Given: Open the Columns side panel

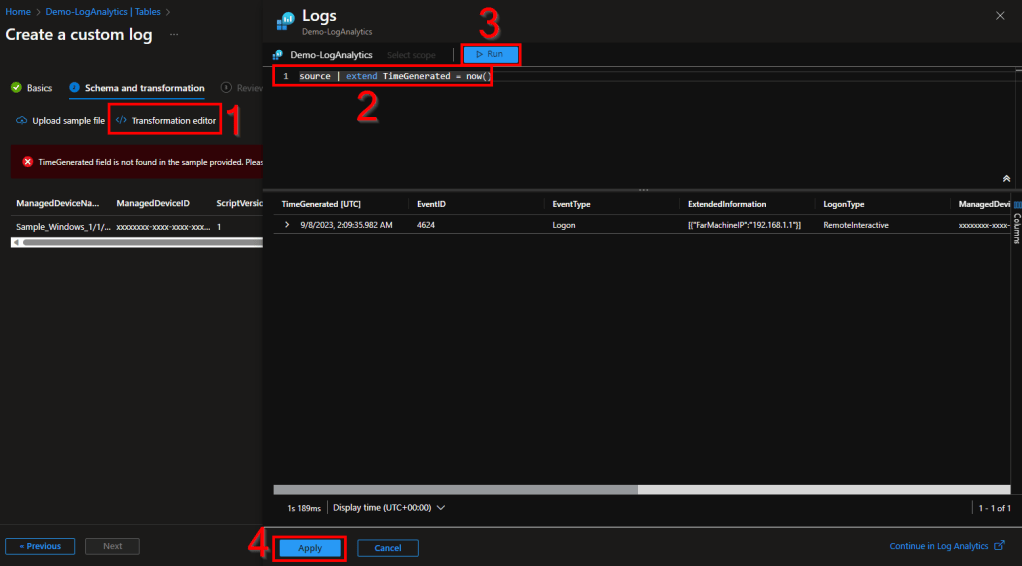Looking at the screenshot, I should (1016, 222).
